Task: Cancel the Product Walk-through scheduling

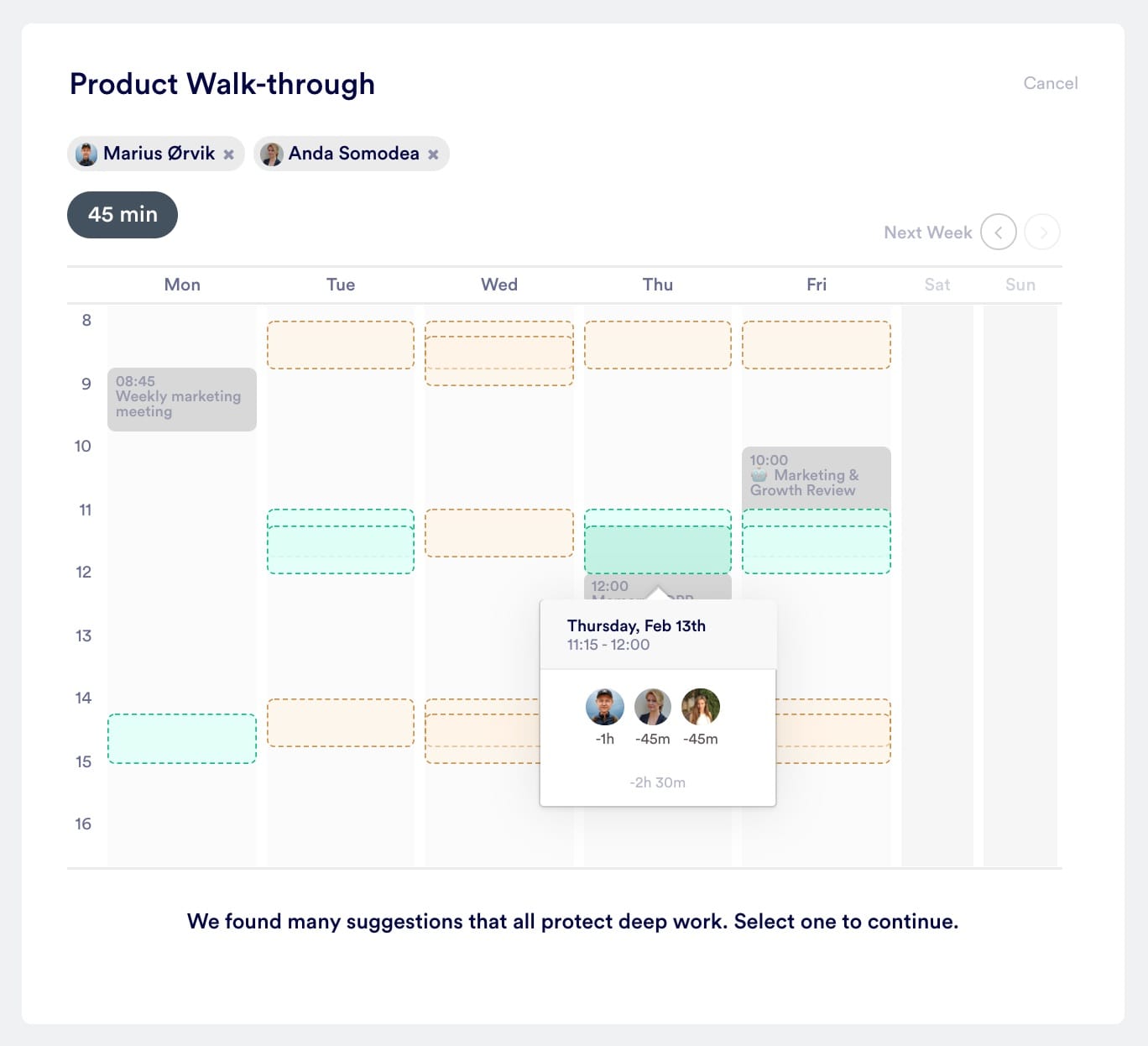Action: 1050,83
